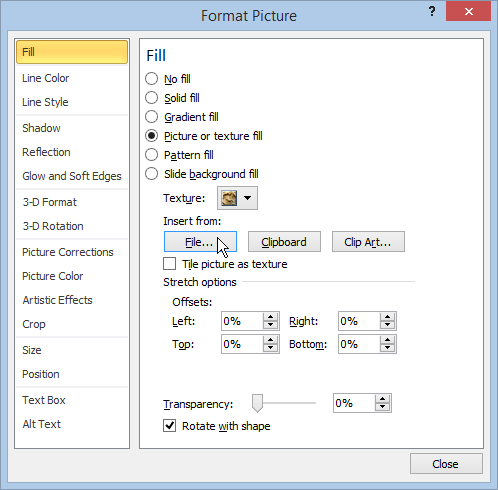Open Clip Art... picture source
Screen dimensions: 498x490
[x=368, y=242]
